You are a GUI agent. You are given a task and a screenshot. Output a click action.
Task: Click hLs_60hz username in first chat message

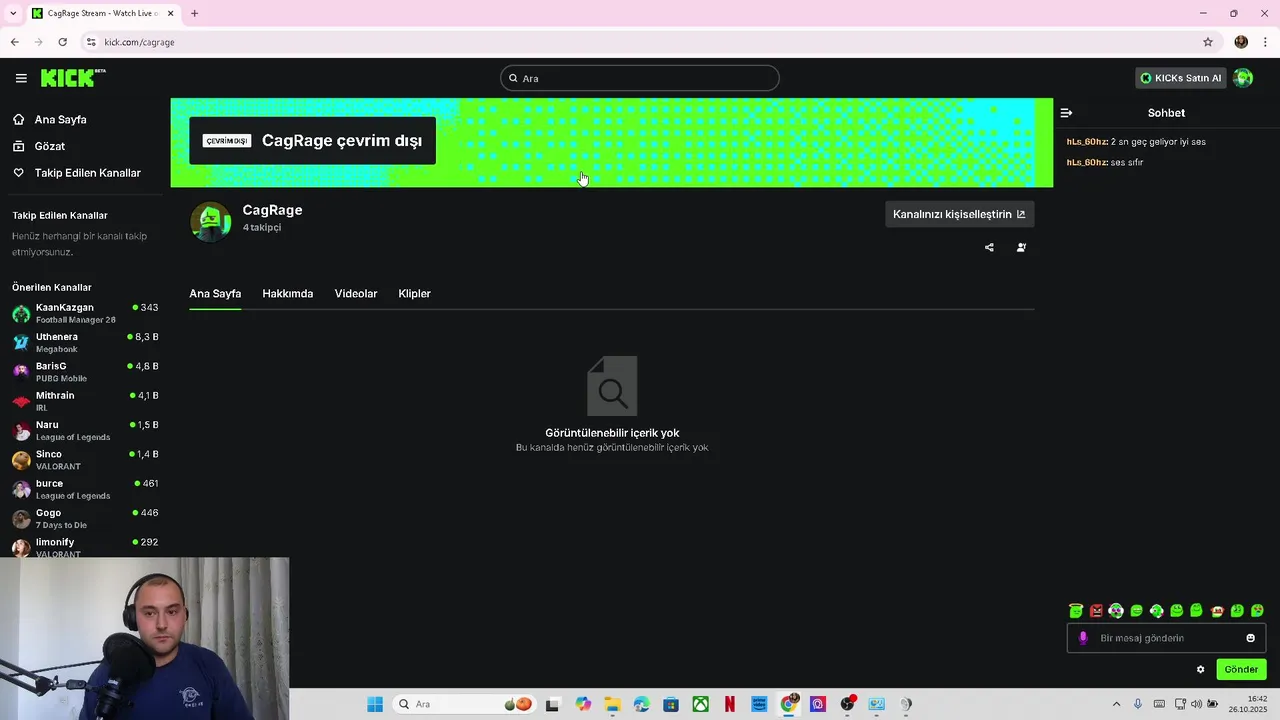[1087, 142]
